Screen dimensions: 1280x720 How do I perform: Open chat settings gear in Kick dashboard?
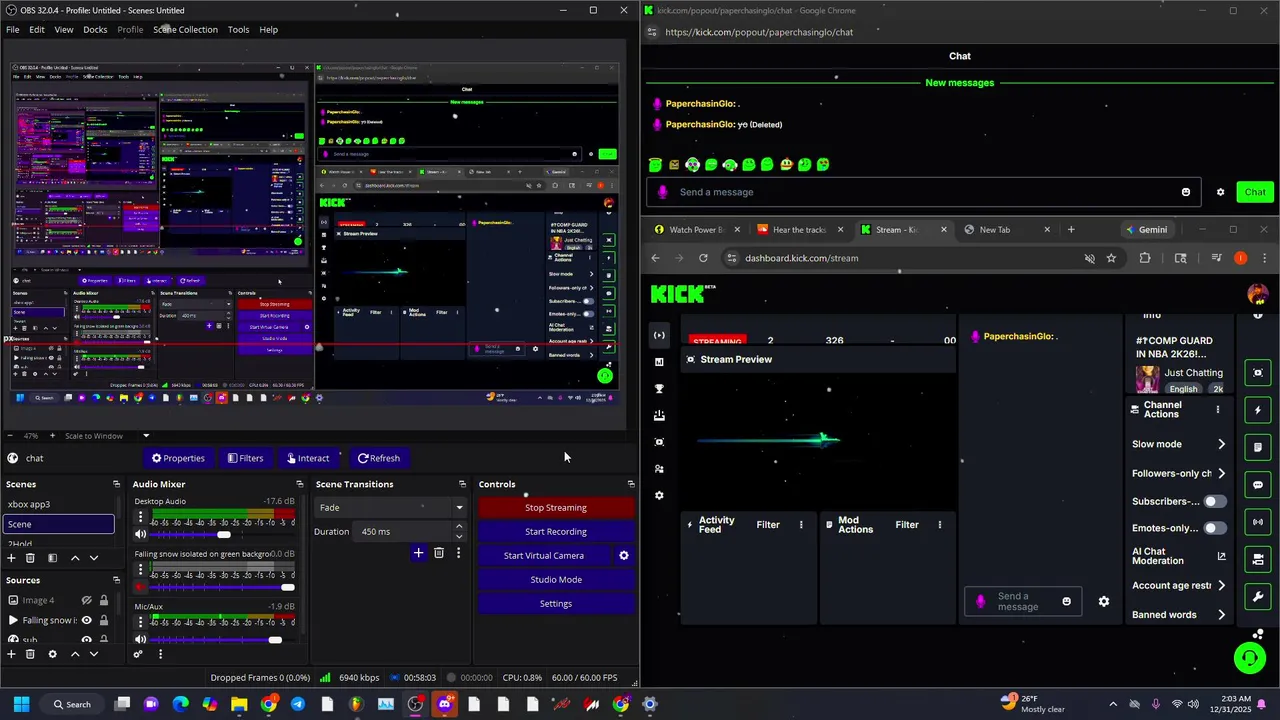[x=1104, y=601]
